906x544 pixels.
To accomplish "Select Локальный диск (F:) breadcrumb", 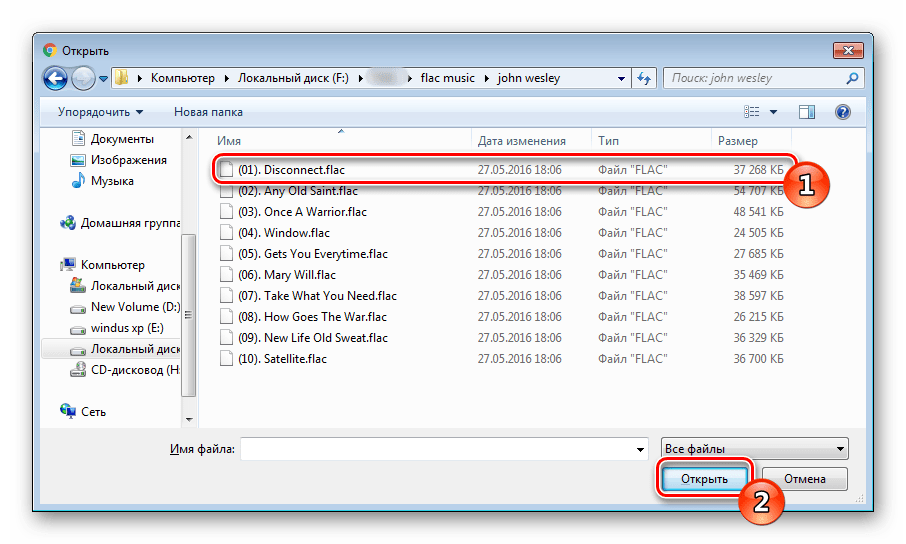I will (294, 78).
